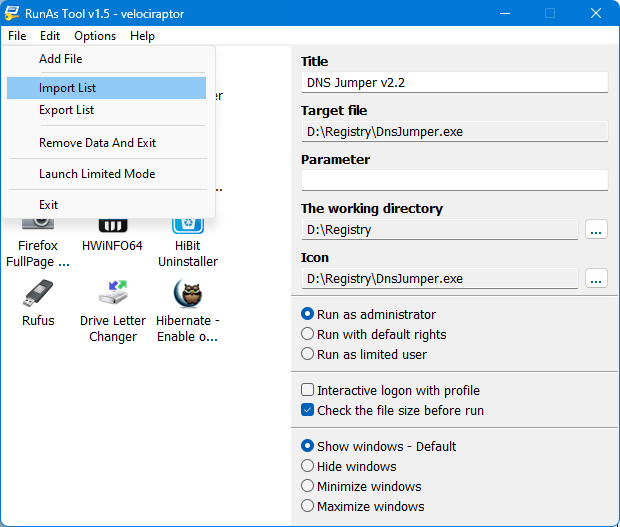The height and width of the screenshot is (527, 620).
Task: Click the Title text field
Action: (x=454, y=82)
